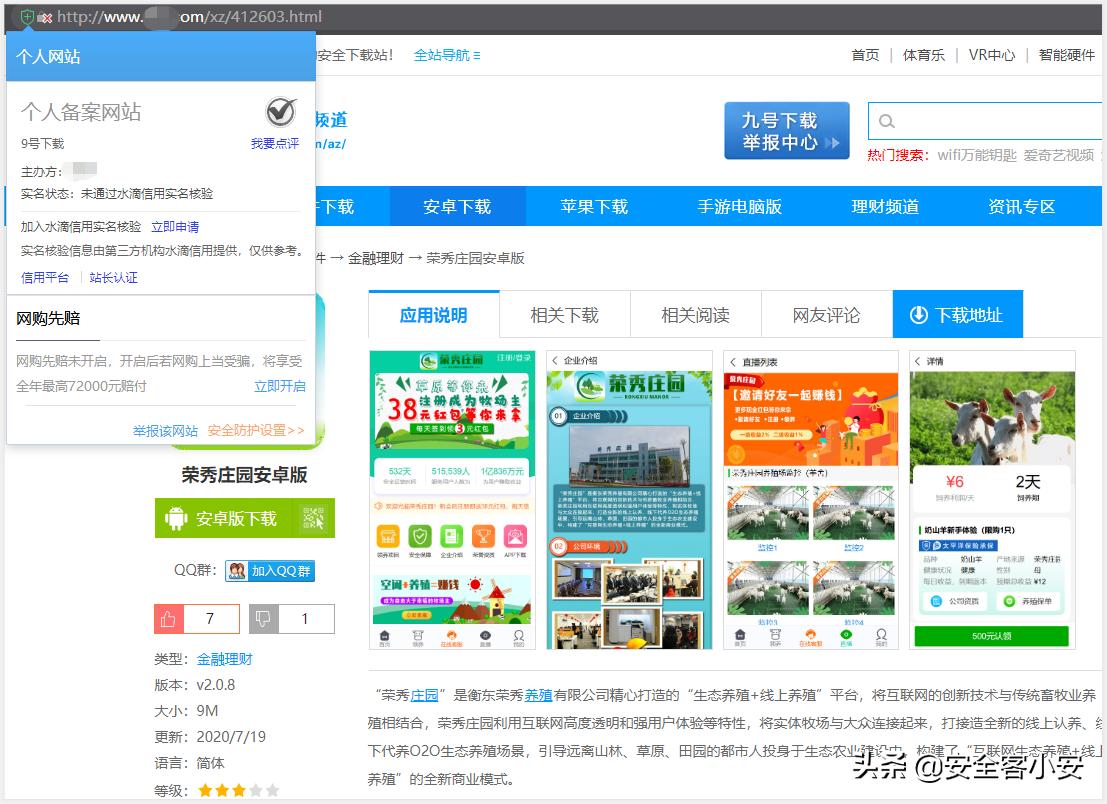Click the Android robot icon on download button
This screenshot has height=804, width=1107.
176,518
